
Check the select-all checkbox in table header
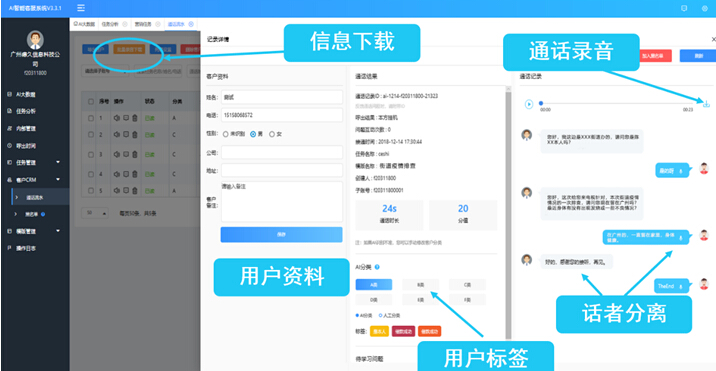pos(91,101)
